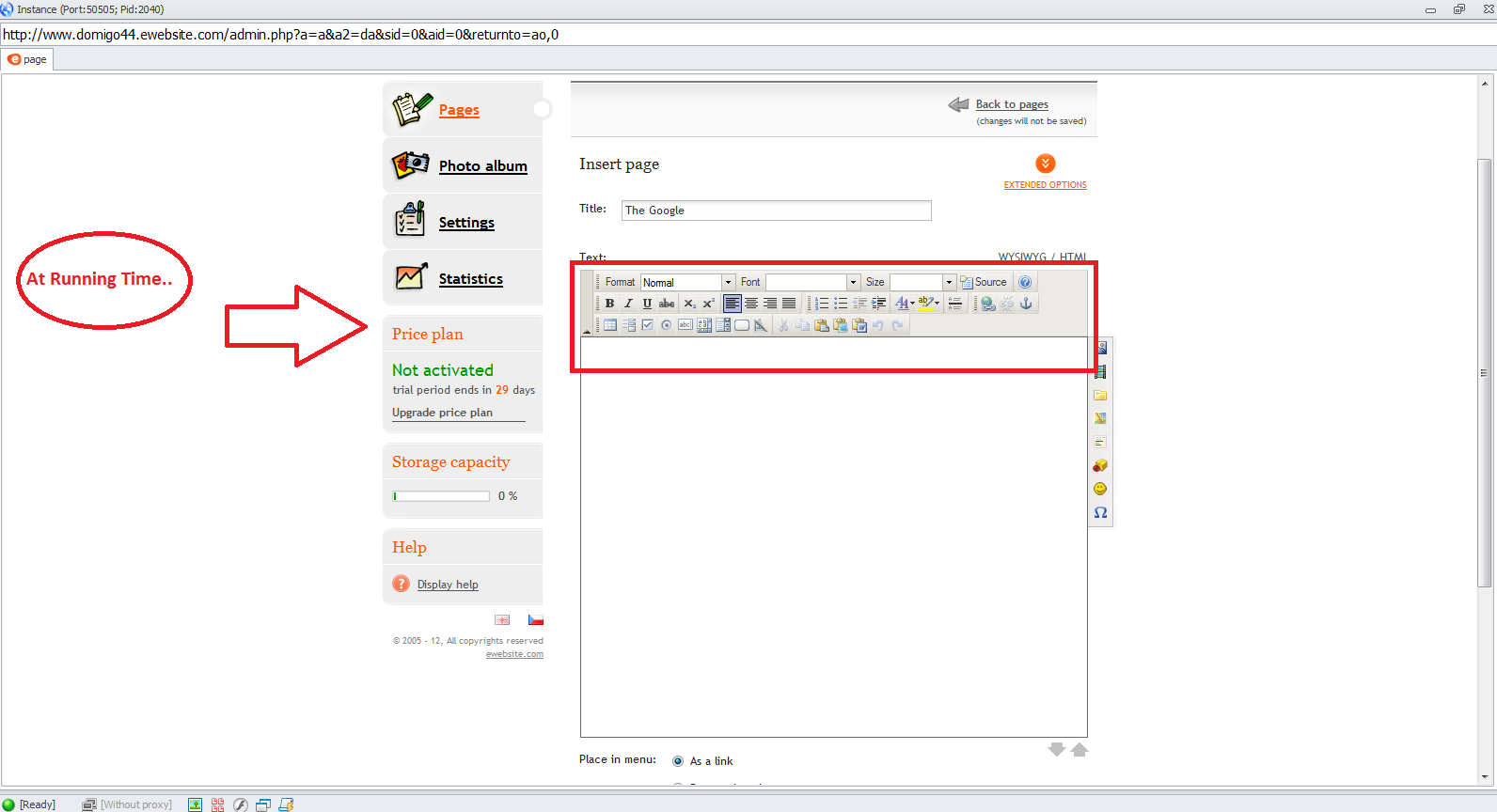Open the Size dropdown
This screenshot has width=1497, height=812.
(922, 282)
